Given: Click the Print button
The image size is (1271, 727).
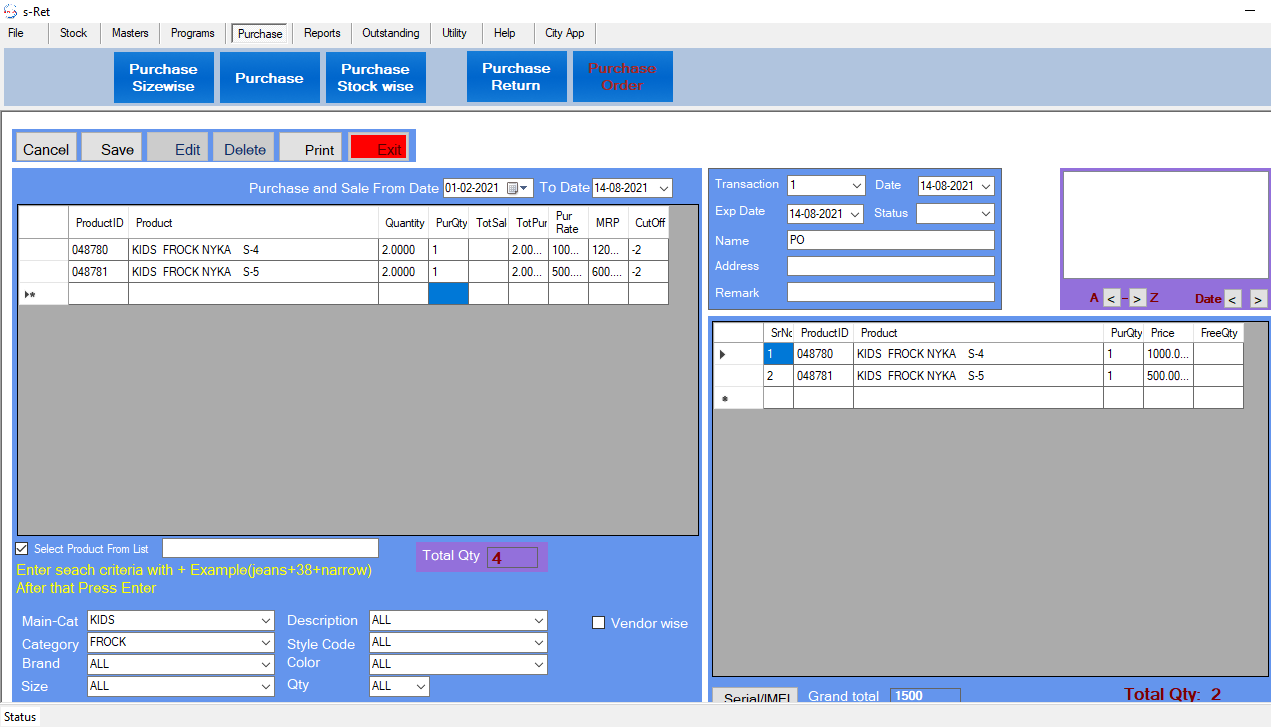Looking at the screenshot, I should (x=311, y=148).
